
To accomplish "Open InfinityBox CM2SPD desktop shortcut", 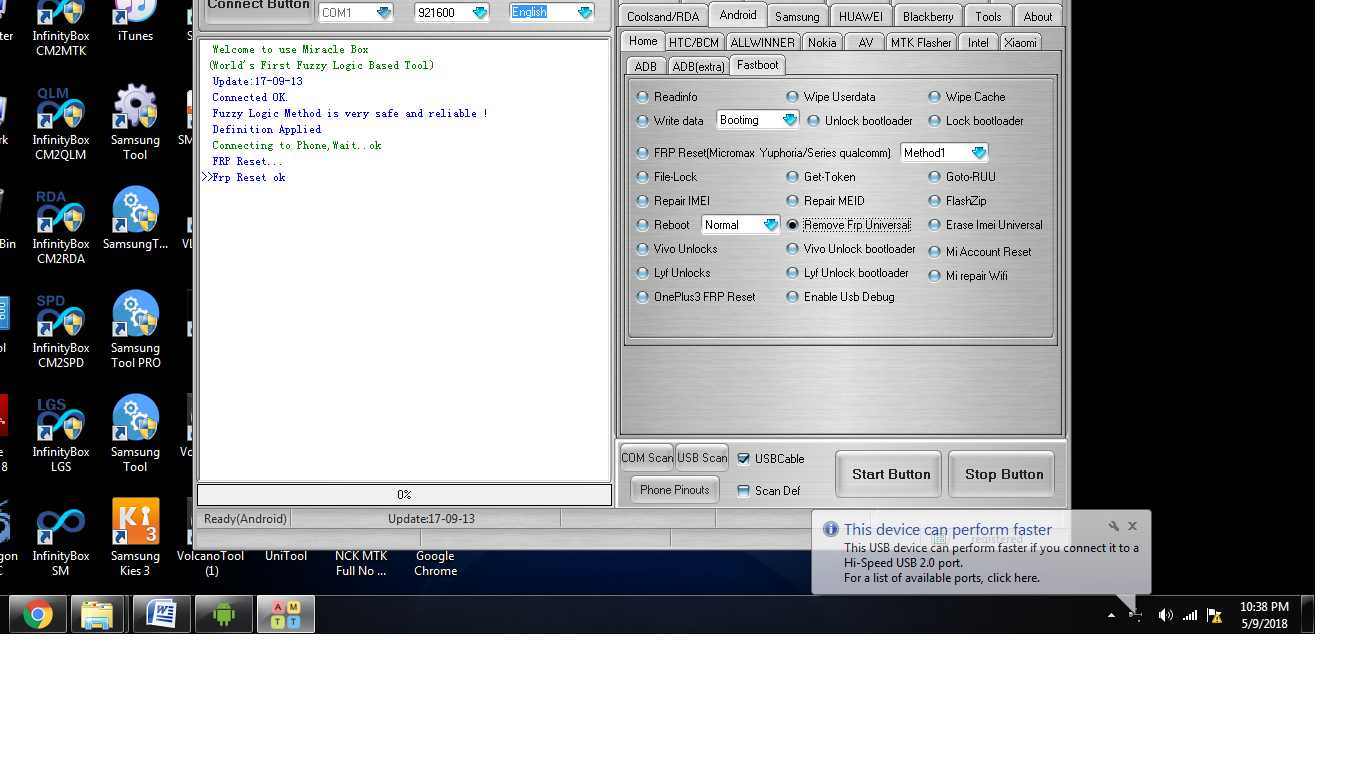I will click(61, 331).
